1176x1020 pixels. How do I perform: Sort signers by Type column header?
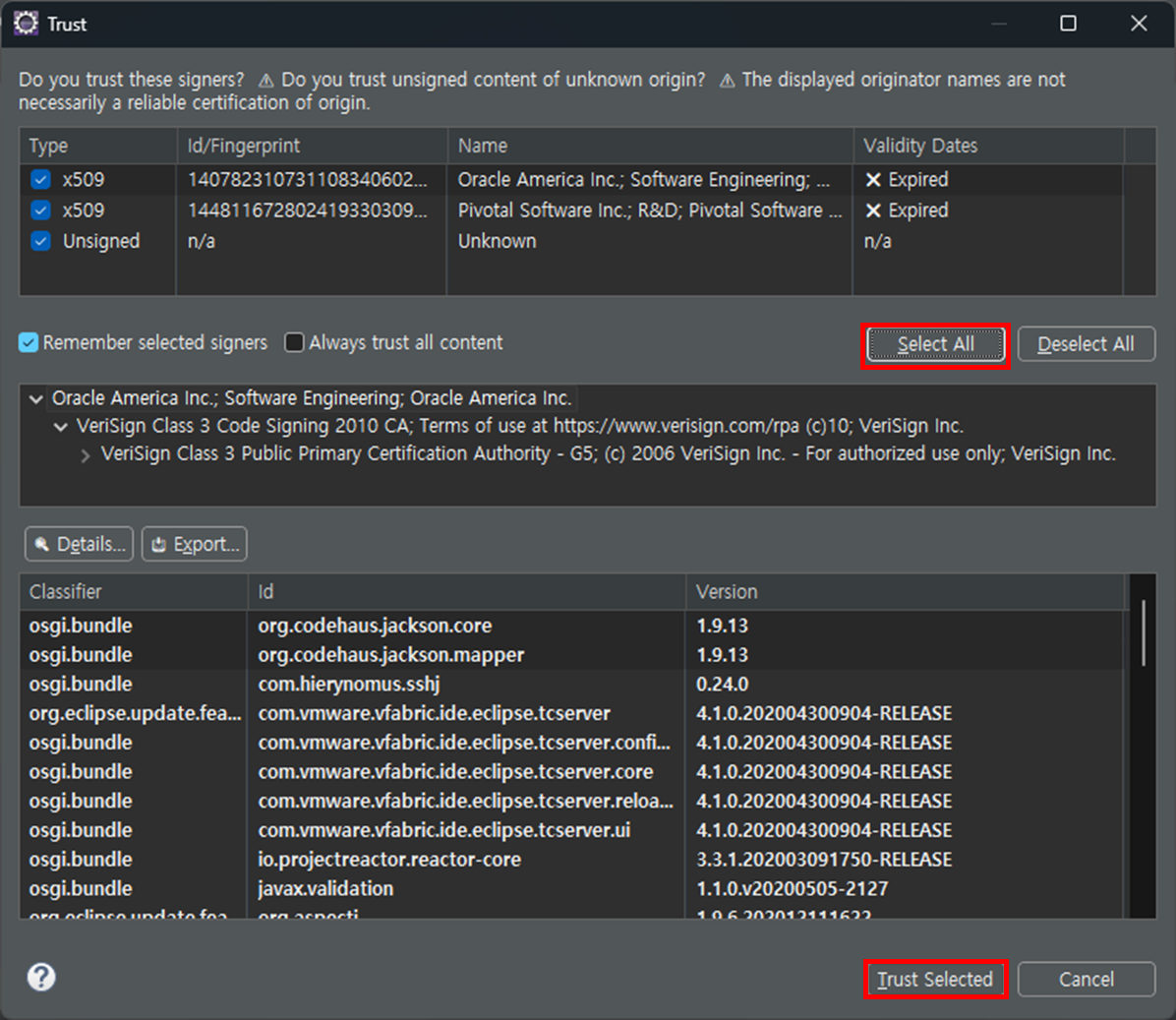[98, 146]
